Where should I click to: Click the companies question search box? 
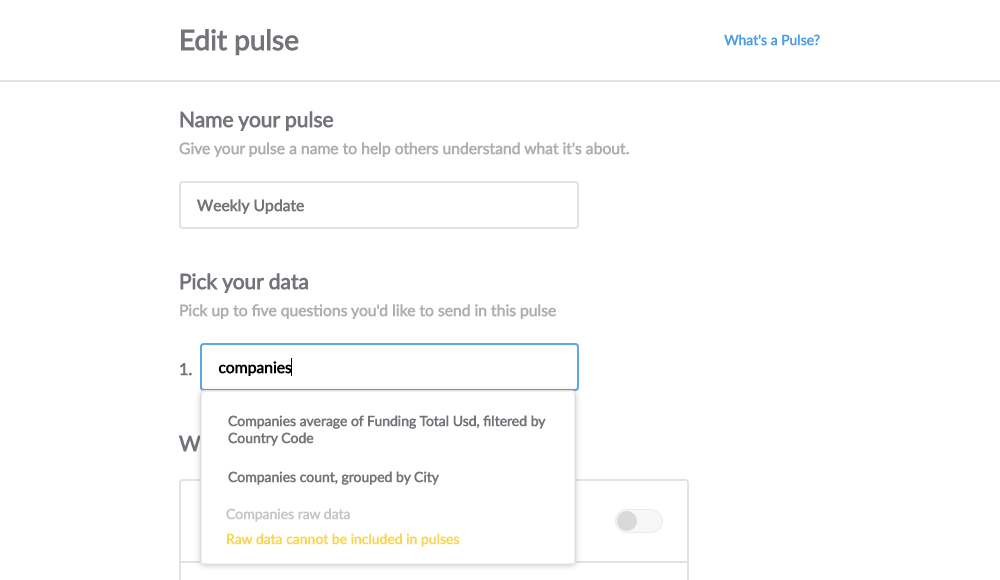click(x=389, y=367)
